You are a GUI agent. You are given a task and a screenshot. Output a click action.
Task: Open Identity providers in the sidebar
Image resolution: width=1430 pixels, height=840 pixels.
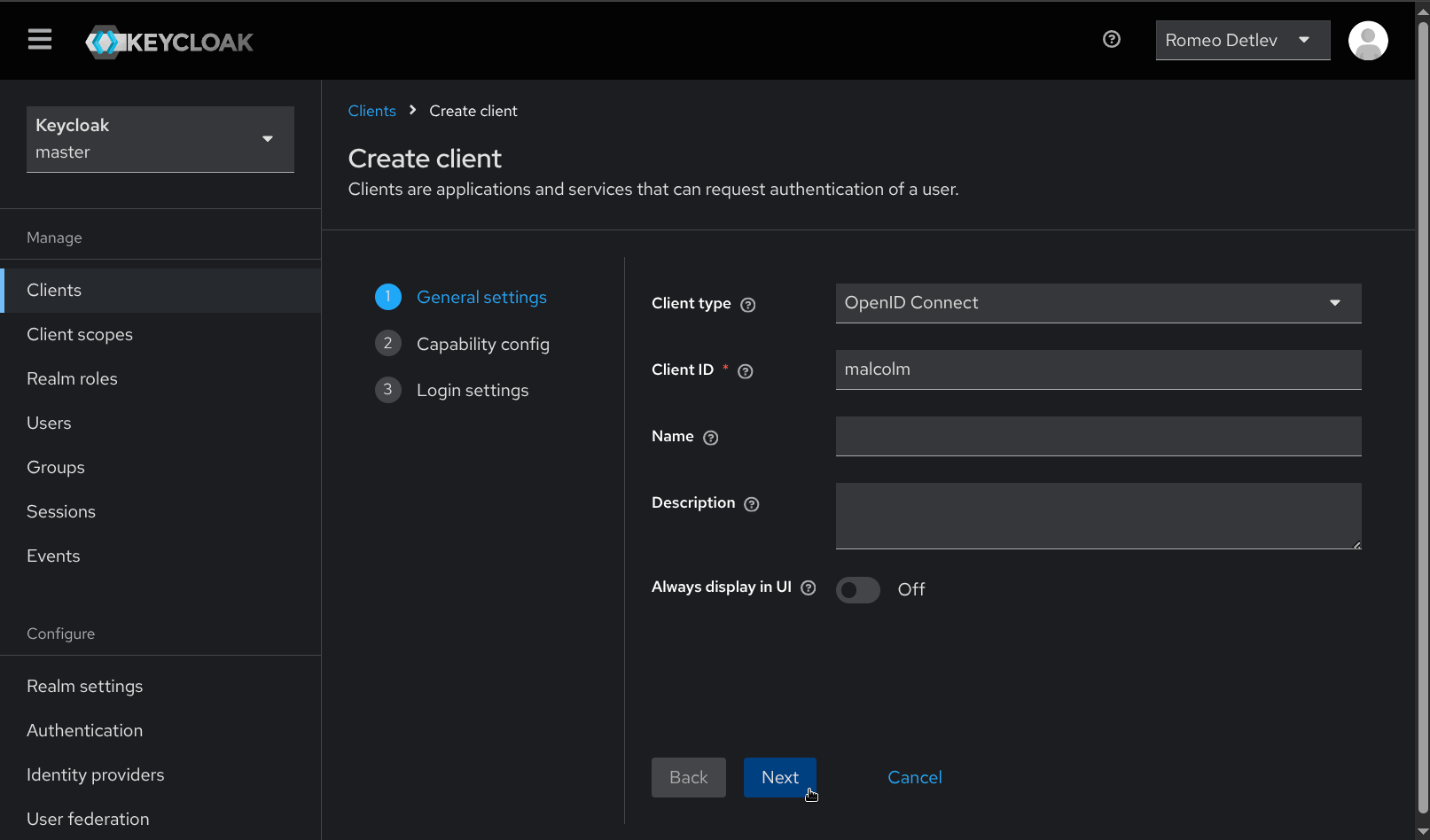(x=160, y=775)
